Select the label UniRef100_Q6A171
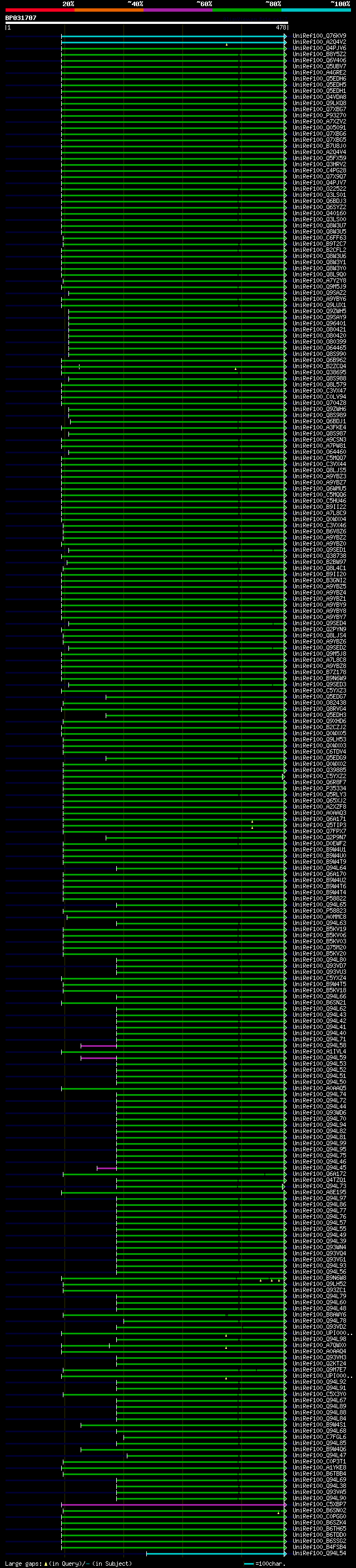 click(x=319, y=819)
